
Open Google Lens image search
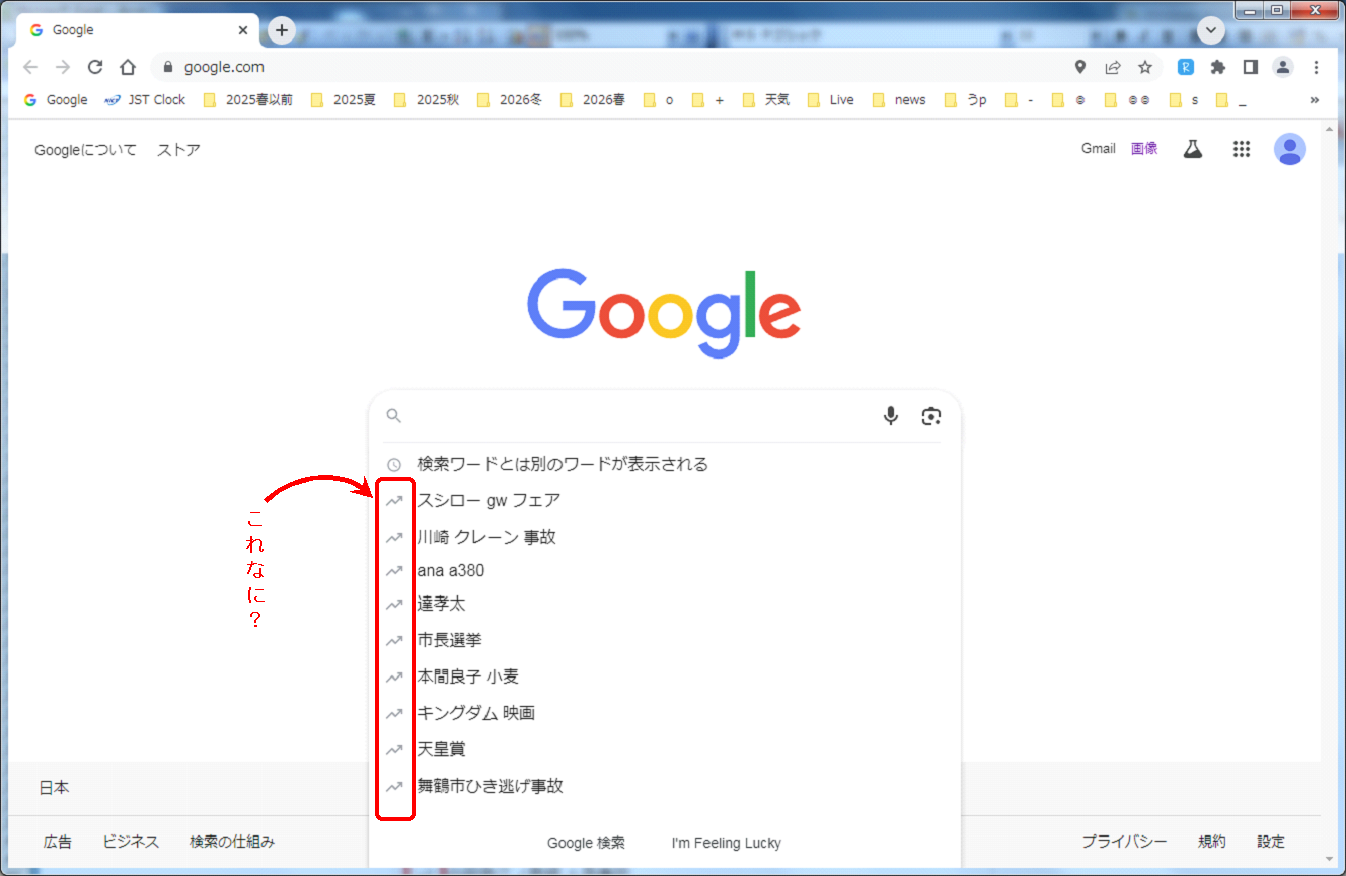click(x=931, y=416)
